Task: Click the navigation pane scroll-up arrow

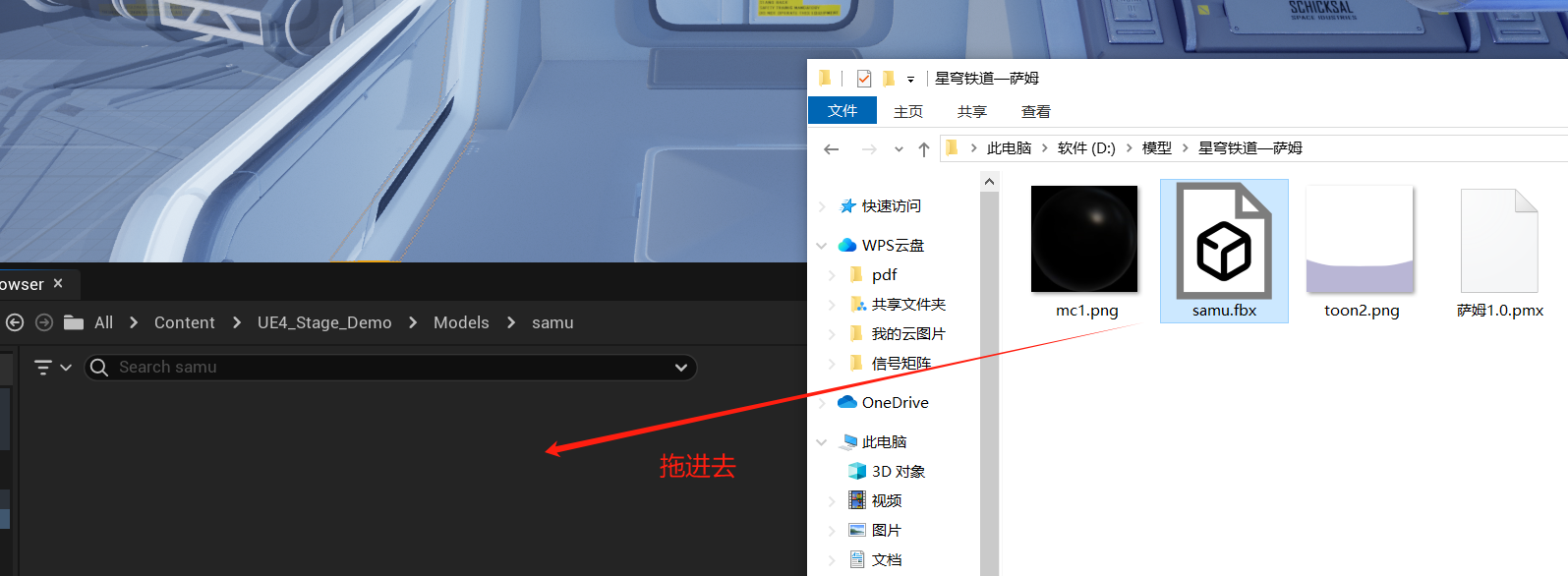Action: (x=989, y=181)
